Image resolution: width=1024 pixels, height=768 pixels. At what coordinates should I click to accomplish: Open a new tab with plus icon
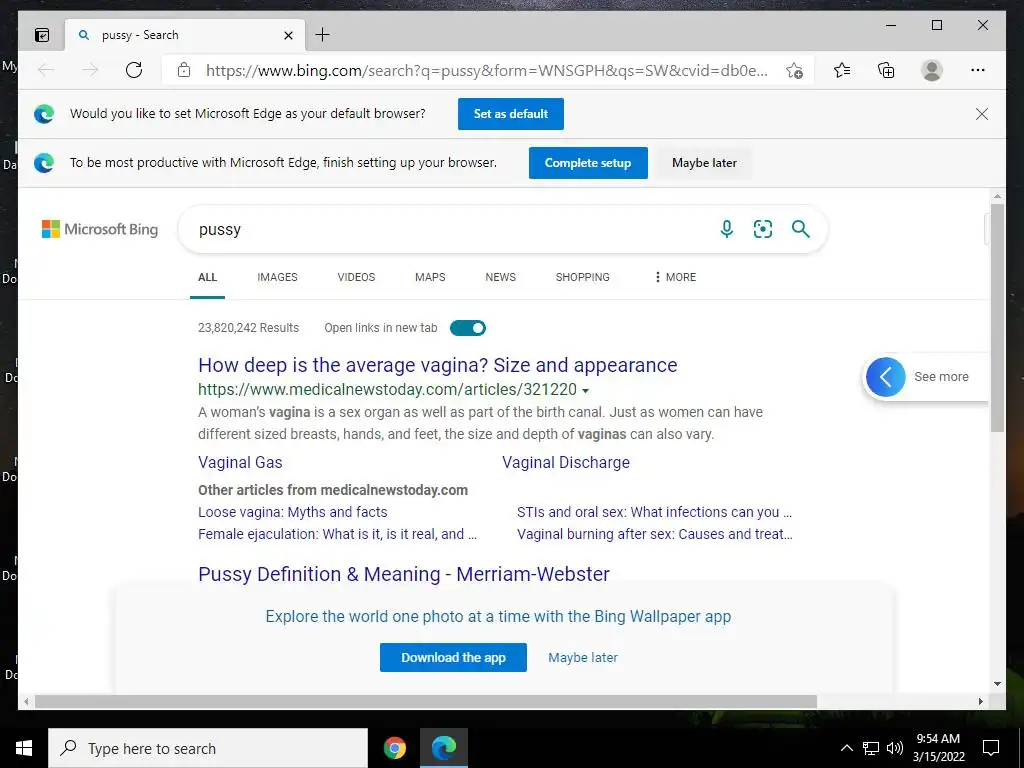click(x=323, y=35)
